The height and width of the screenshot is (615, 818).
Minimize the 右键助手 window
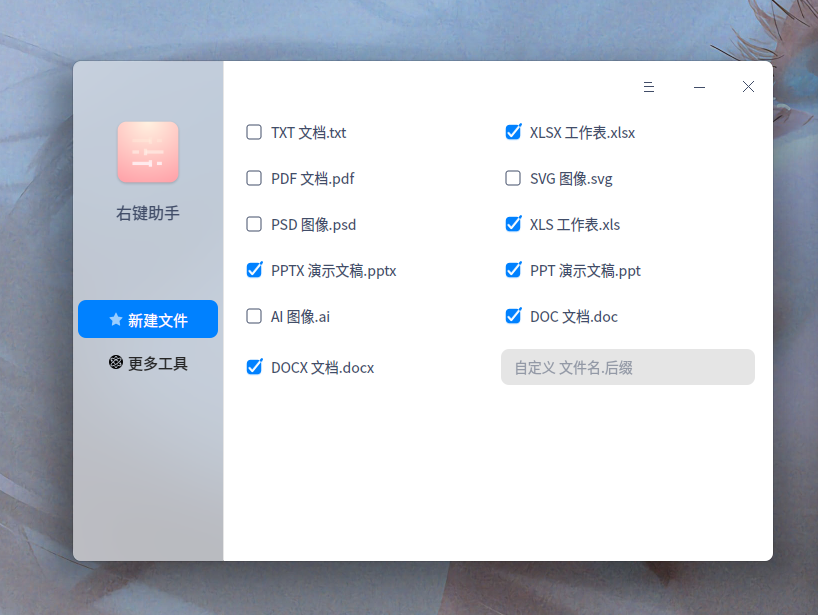[699, 87]
